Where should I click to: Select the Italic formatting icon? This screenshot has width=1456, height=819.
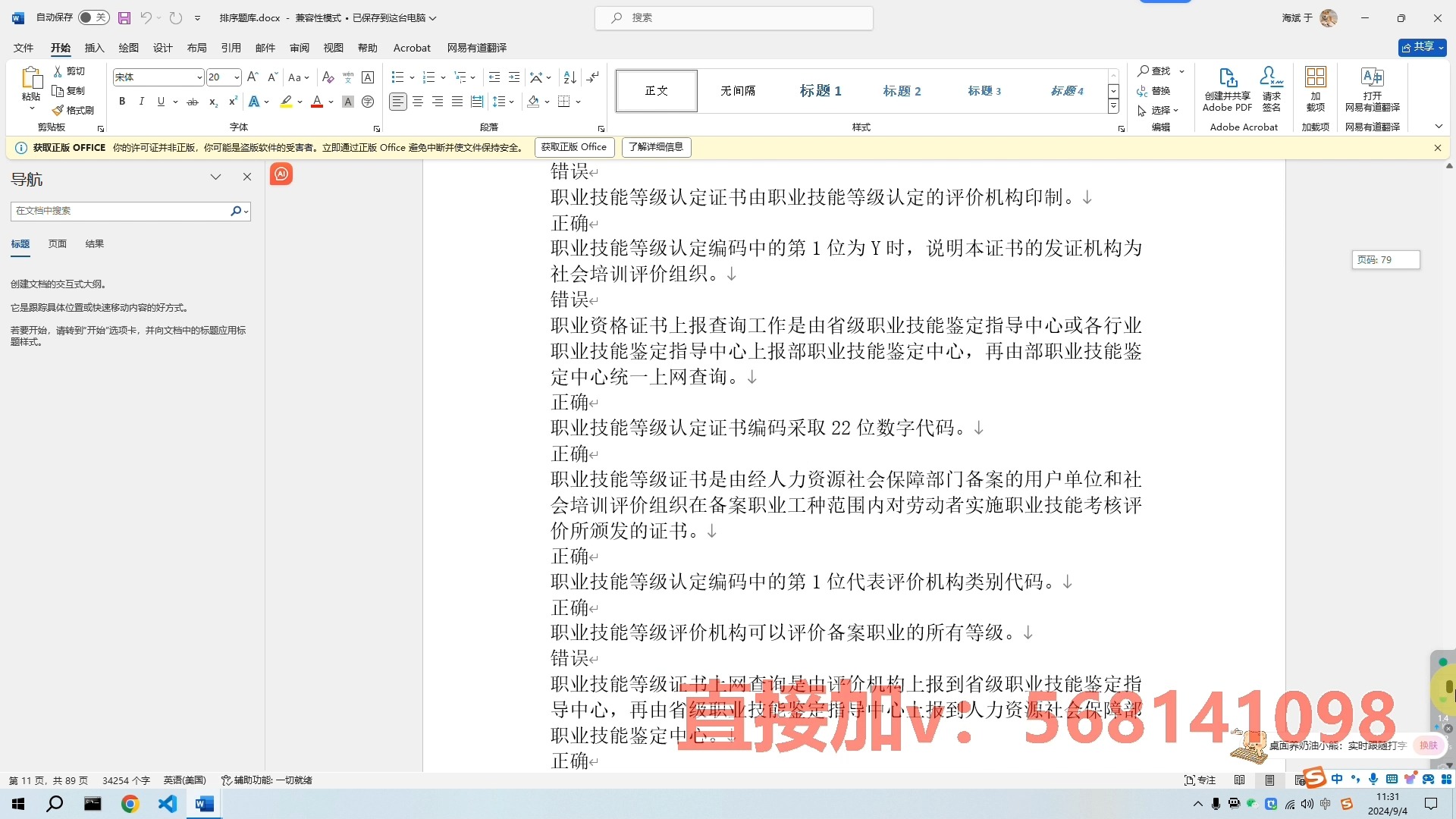tap(142, 101)
